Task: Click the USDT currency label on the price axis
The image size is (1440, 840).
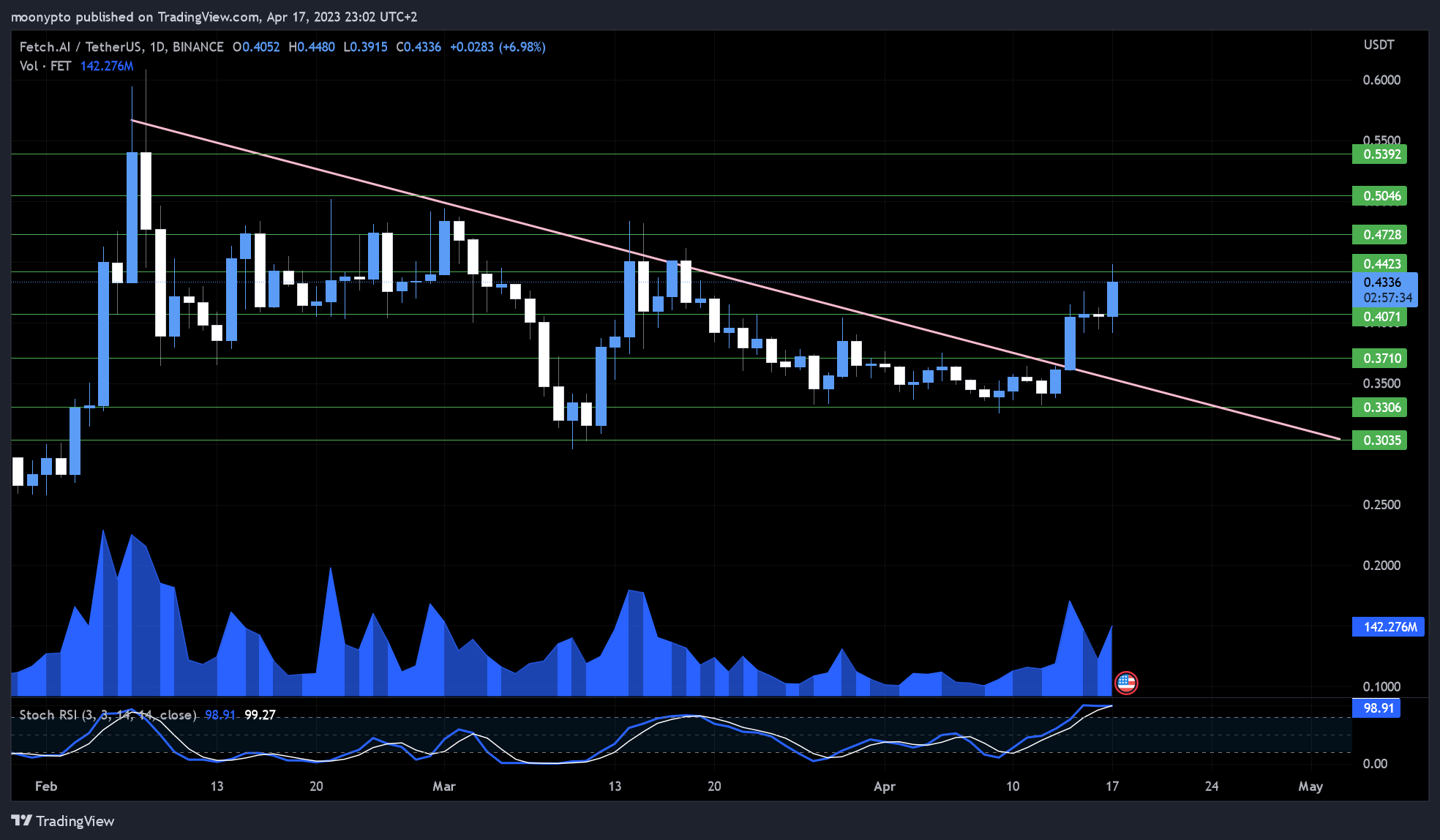Action: tap(1379, 45)
